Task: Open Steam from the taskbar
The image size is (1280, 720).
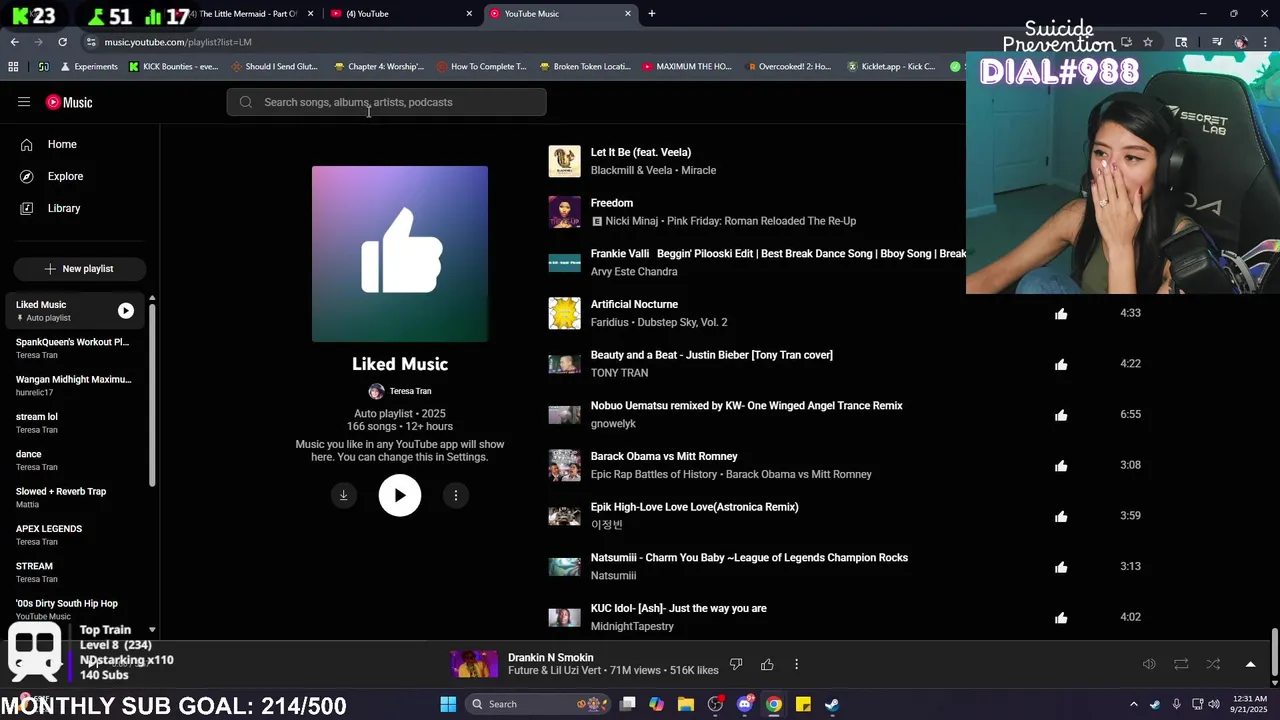Action: (x=832, y=704)
